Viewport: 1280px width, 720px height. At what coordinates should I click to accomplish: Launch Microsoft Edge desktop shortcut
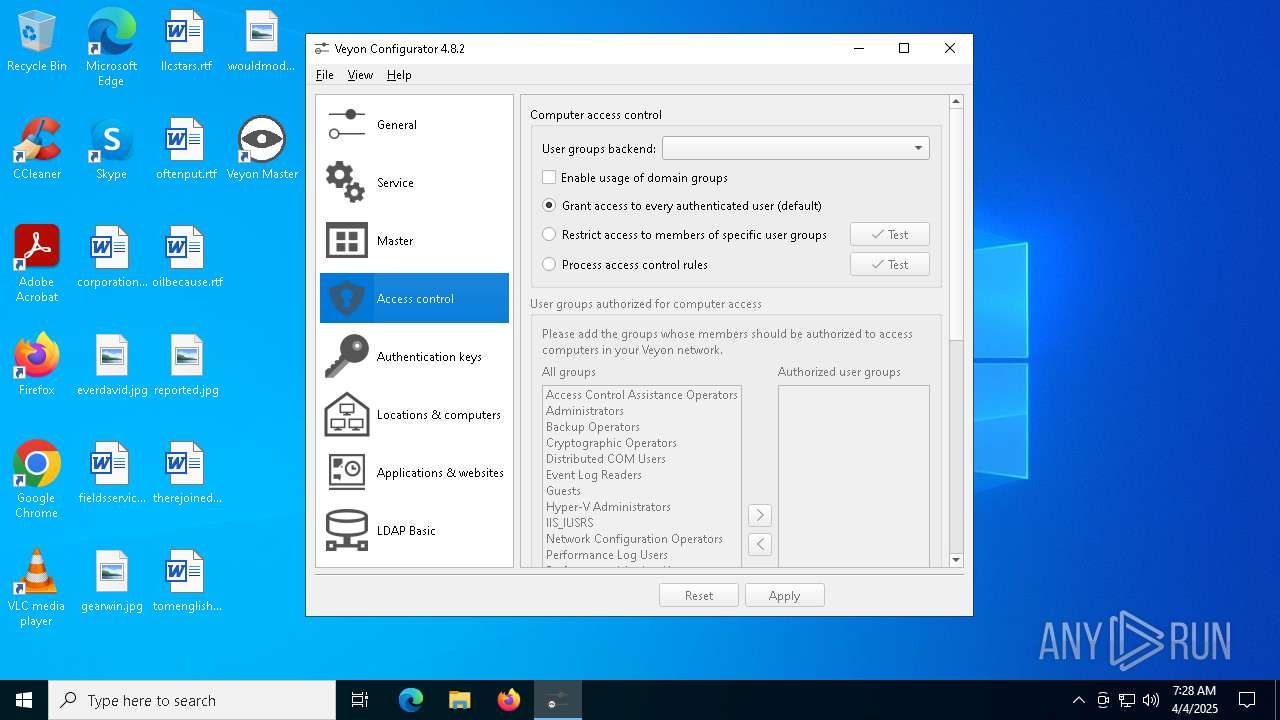pyautogui.click(x=111, y=48)
